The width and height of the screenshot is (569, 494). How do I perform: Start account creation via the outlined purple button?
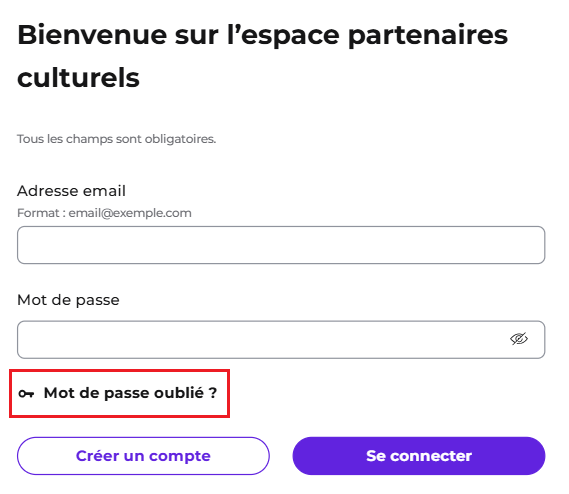(143, 456)
